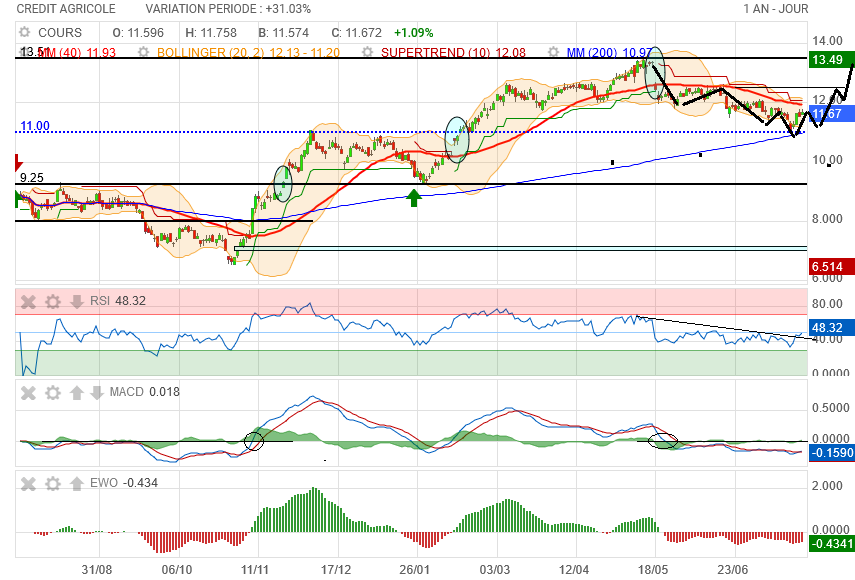Open the BOLLINGER indicator settings gear

tap(143, 52)
